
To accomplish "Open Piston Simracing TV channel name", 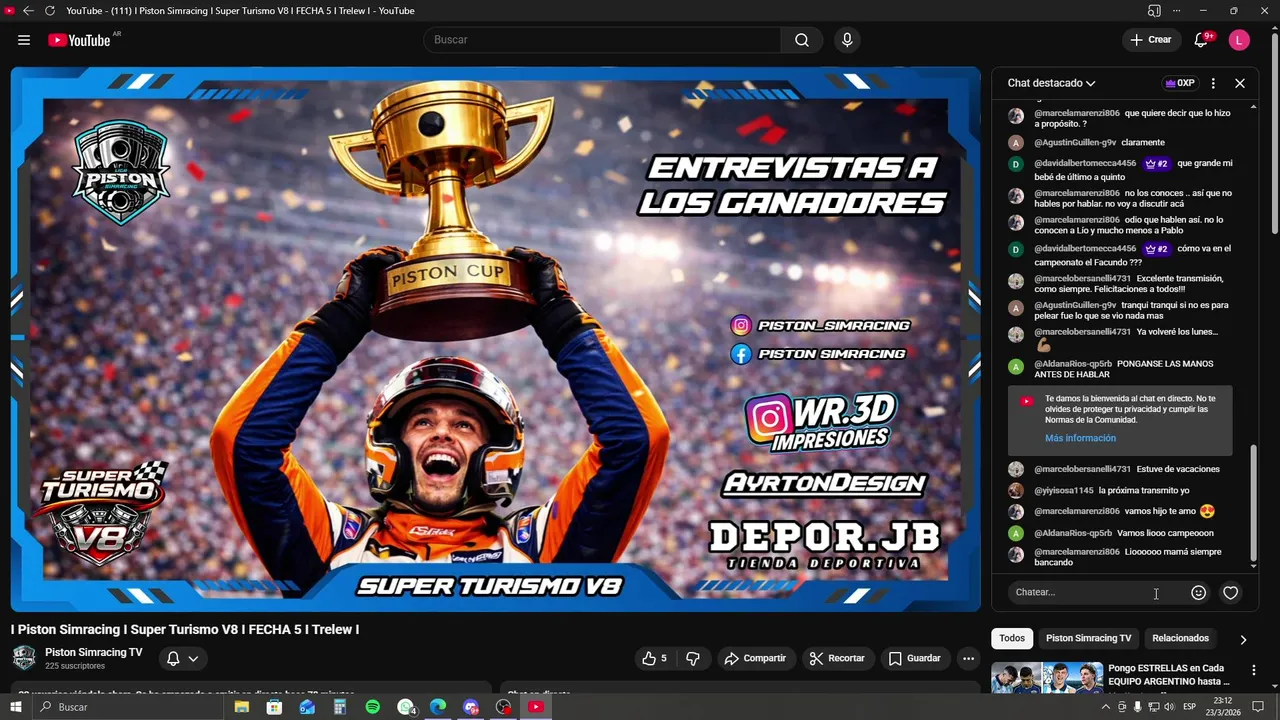I will 94,652.
